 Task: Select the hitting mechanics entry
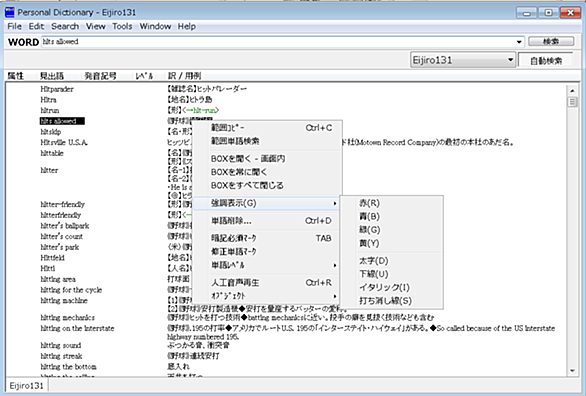(x=67, y=318)
